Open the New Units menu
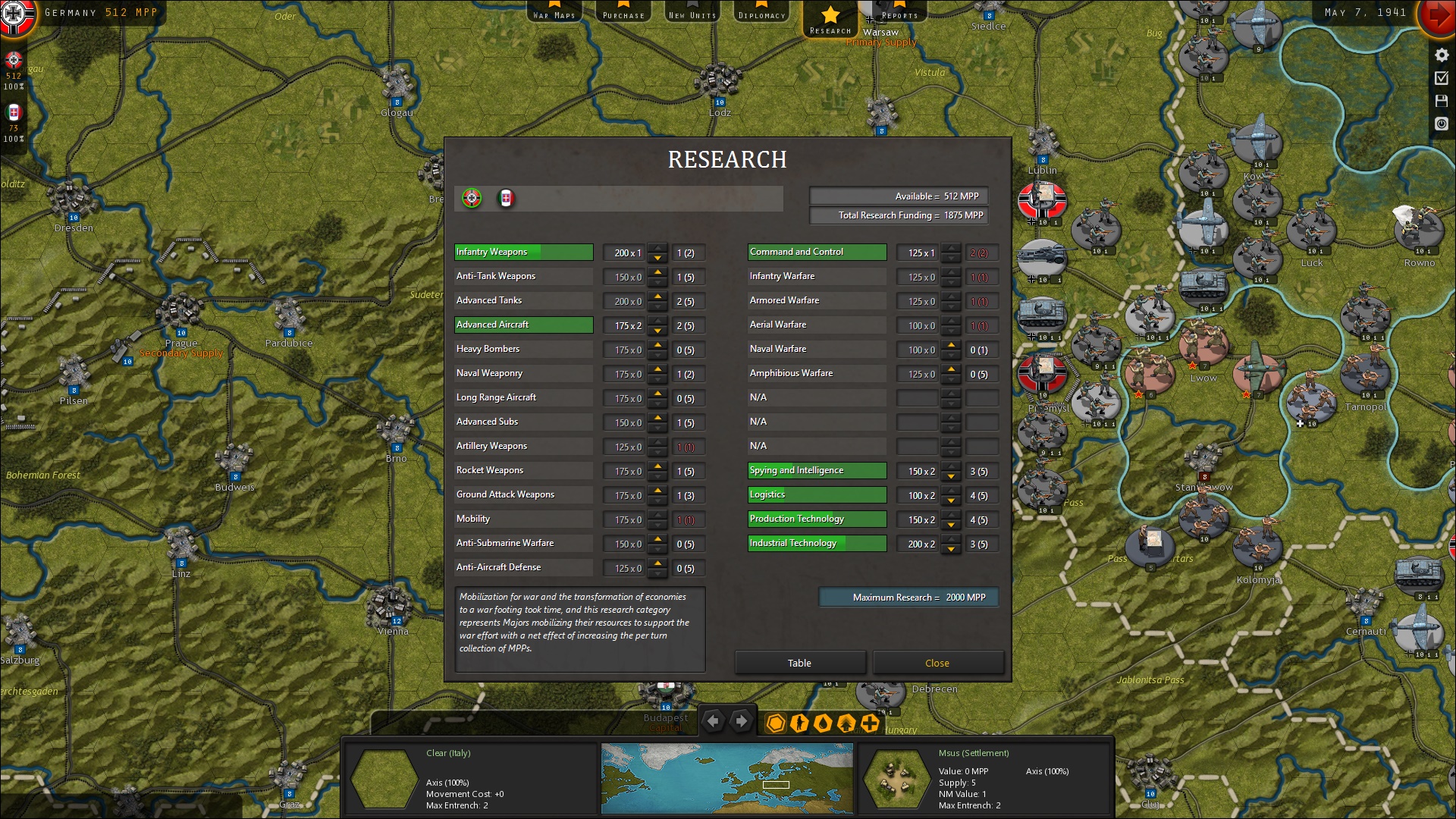This screenshot has width=1456, height=819. [x=692, y=11]
